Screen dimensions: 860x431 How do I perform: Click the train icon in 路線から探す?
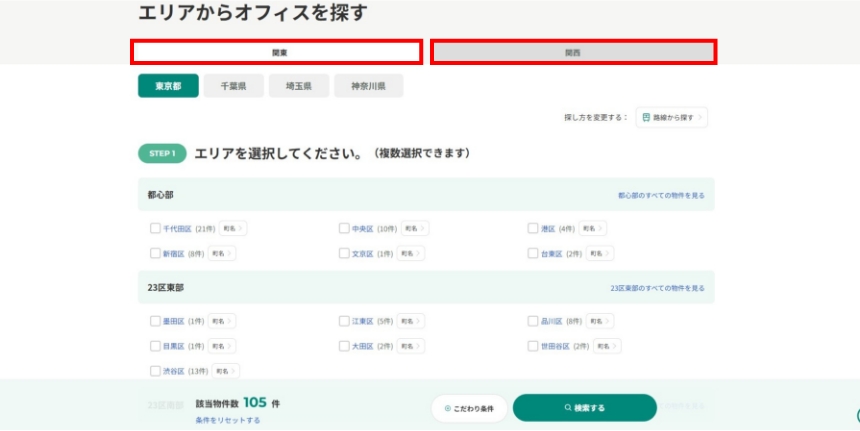[x=646, y=118]
